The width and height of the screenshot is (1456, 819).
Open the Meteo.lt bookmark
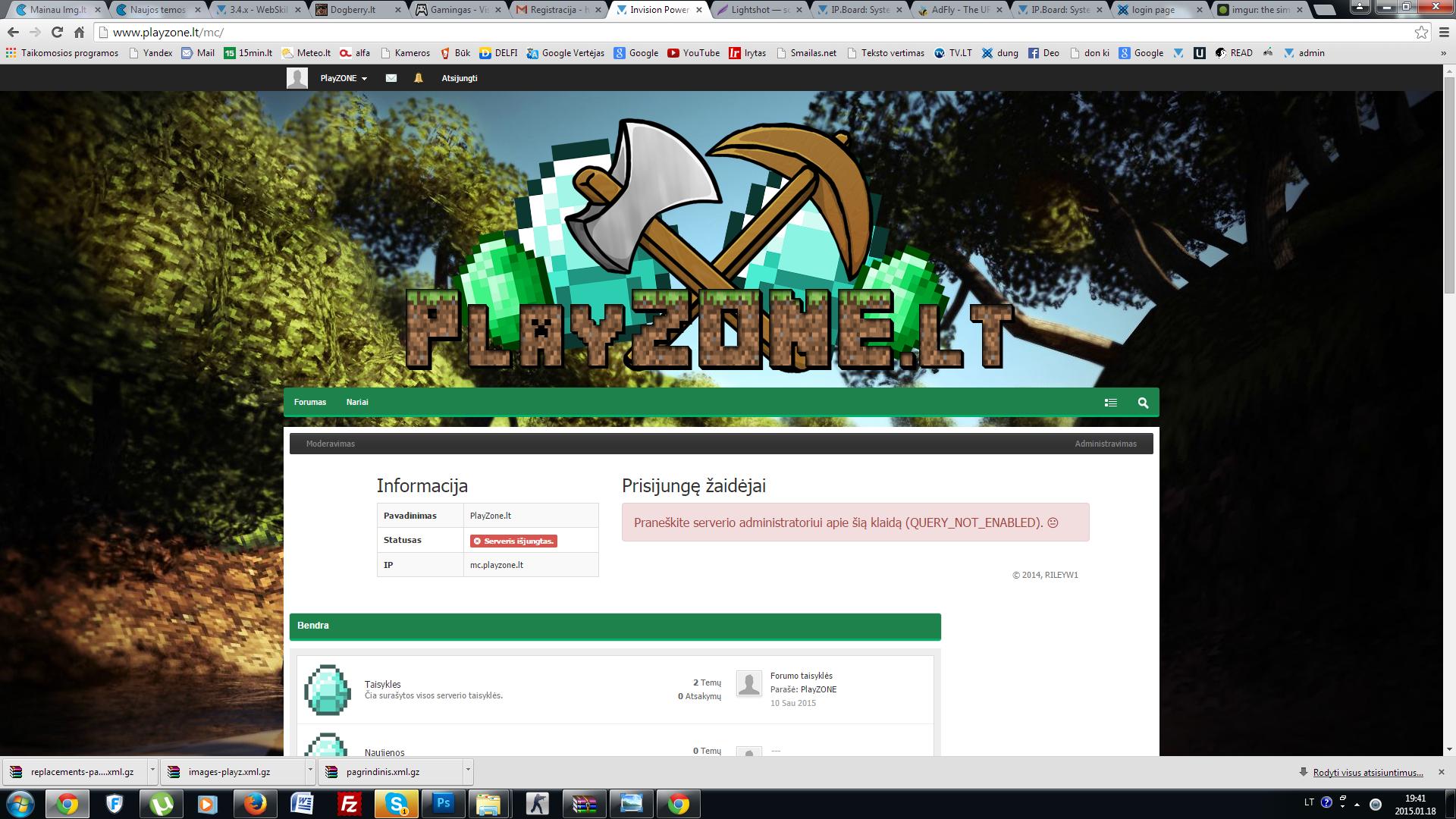[x=306, y=53]
